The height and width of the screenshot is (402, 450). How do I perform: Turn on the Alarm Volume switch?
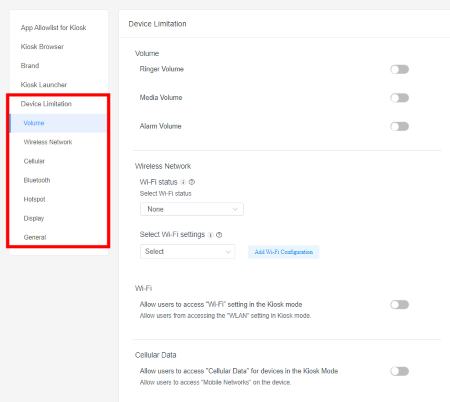coord(399,127)
